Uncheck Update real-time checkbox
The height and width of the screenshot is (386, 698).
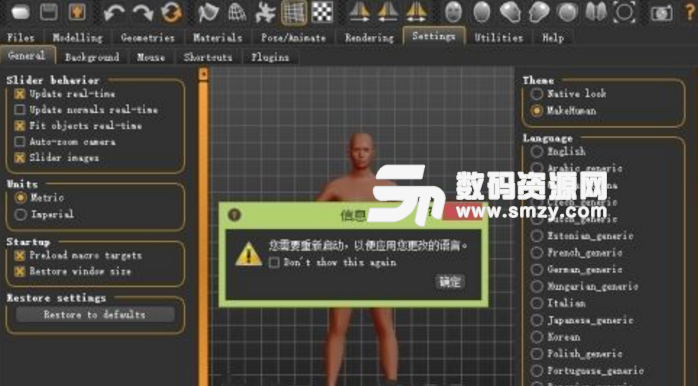coord(20,94)
